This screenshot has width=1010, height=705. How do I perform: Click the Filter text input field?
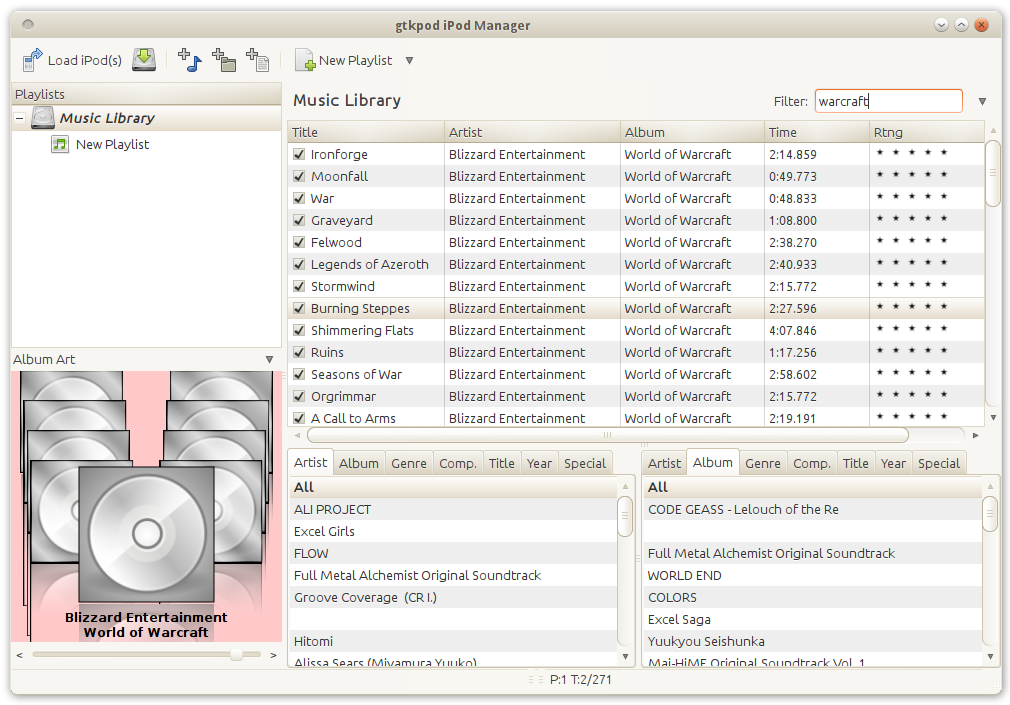pos(887,101)
